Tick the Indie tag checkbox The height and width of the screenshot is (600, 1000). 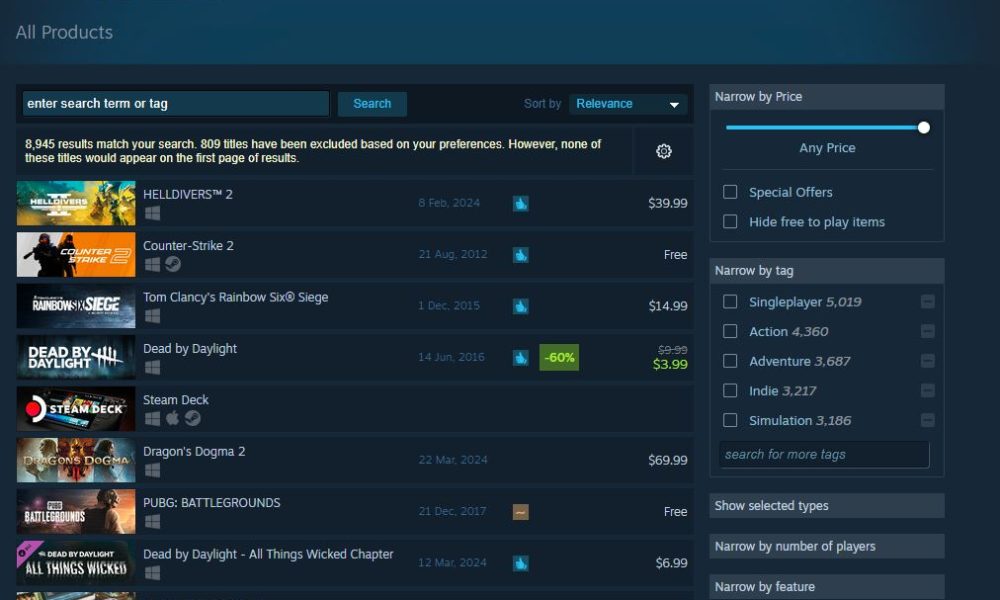coord(730,391)
